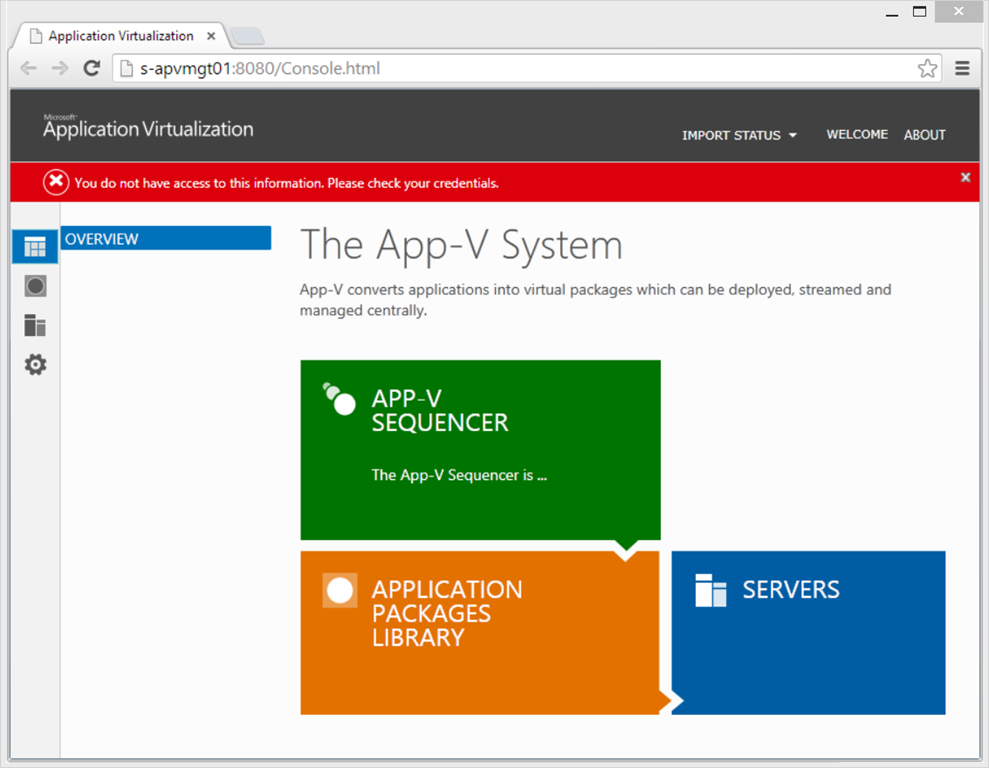Close the Application Virtualization browser tab
Image resolution: width=989 pixels, height=768 pixels.
point(211,36)
